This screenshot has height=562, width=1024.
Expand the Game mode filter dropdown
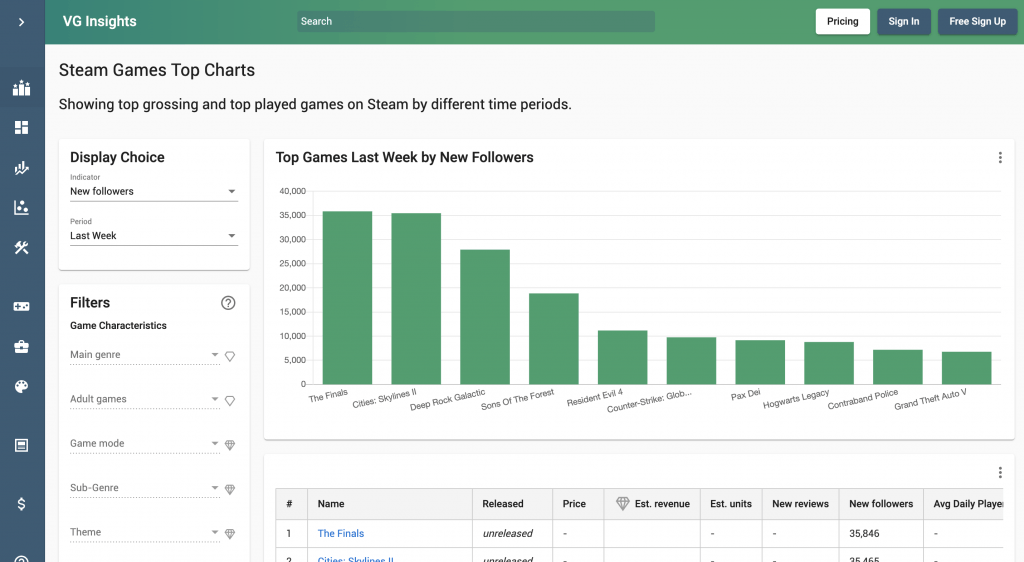144,444
